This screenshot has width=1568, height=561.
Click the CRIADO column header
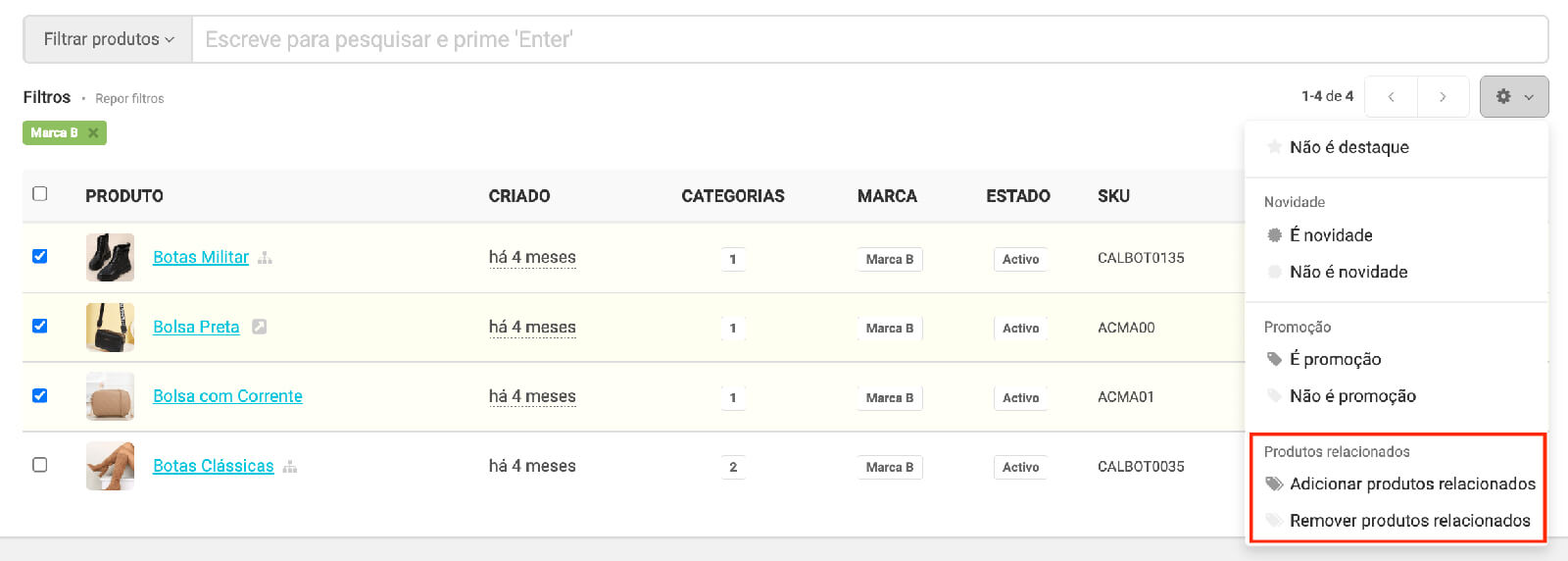click(x=519, y=196)
